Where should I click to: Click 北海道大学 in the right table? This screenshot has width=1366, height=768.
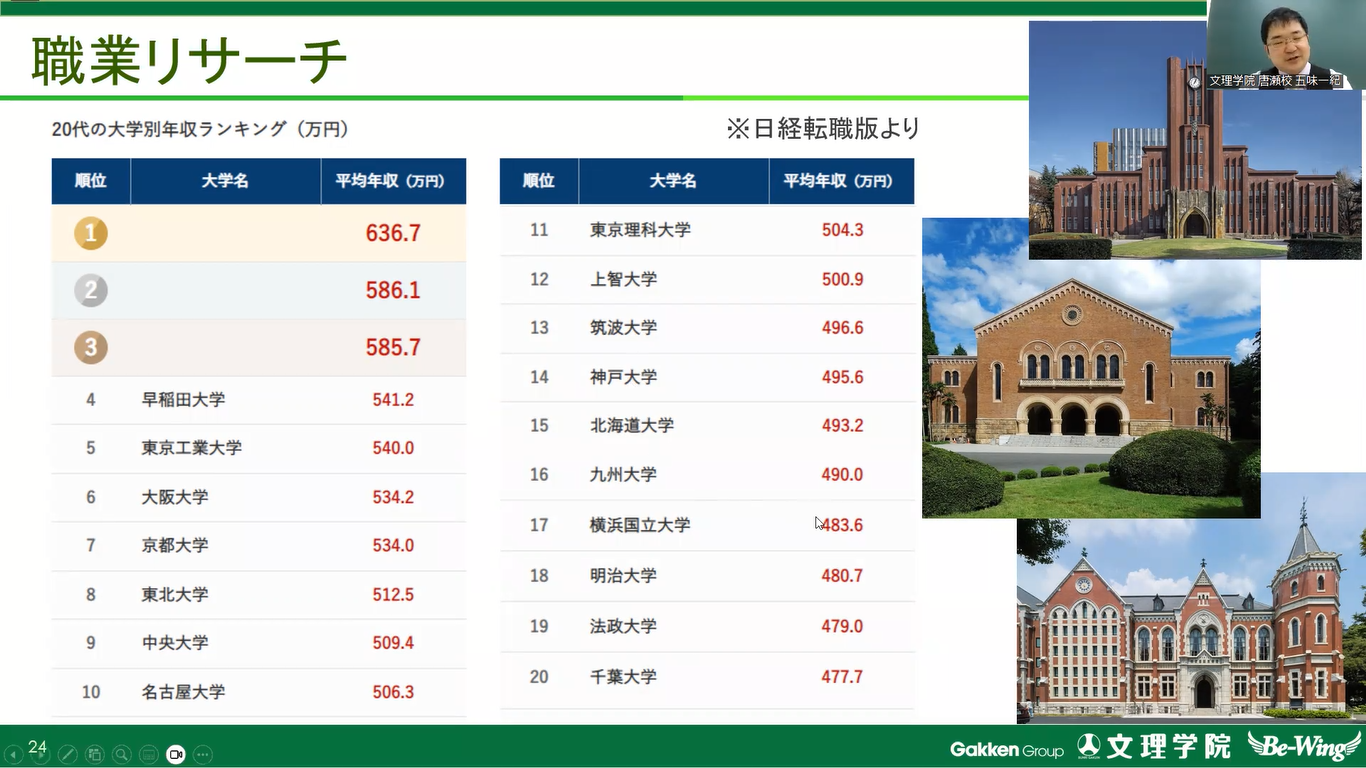[x=632, y=425]
